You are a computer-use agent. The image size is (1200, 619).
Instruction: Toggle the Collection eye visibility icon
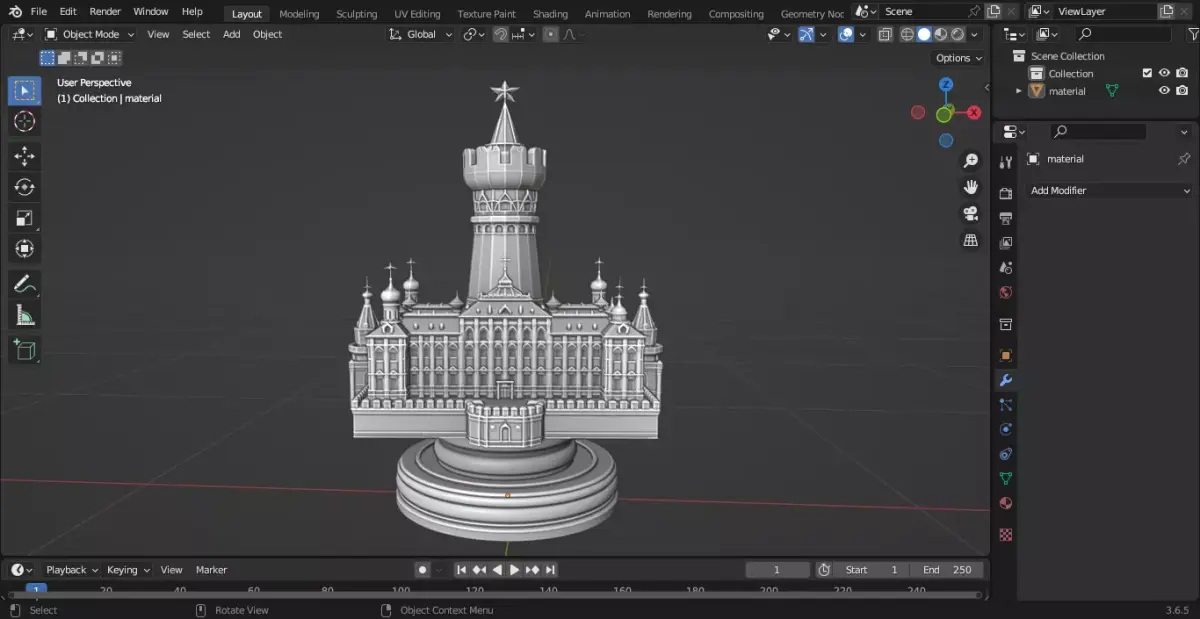coord(1164,73)
